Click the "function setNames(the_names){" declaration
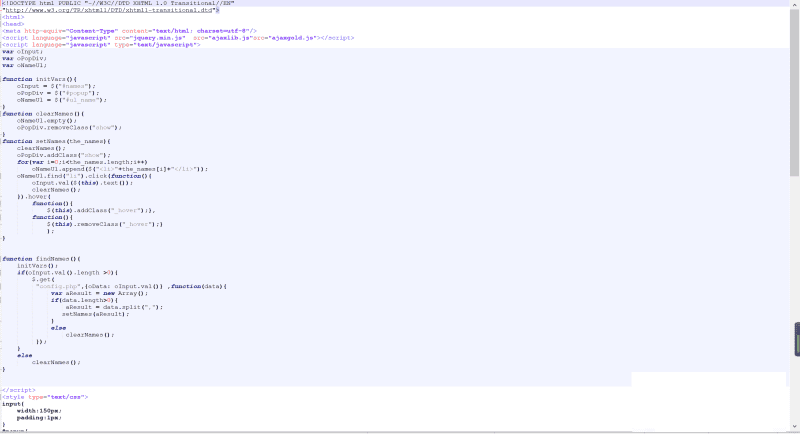The width and height of the screenshot is (800, 434). click(56, 141)
